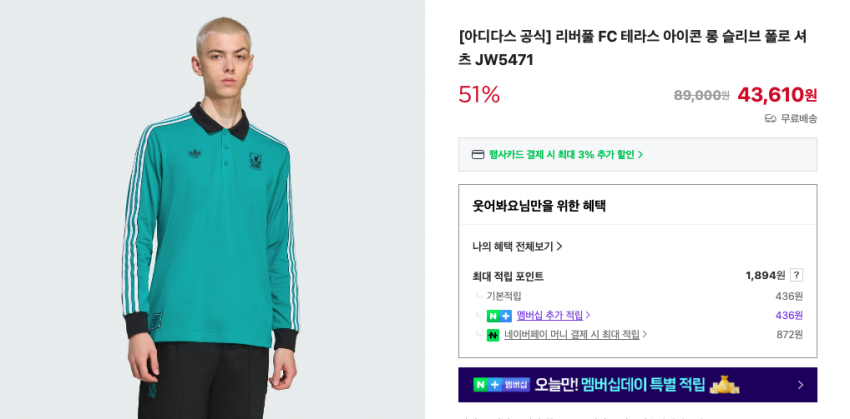Click the free delivery truck icon
The image size is (850, 419).
tap(770, 119)
